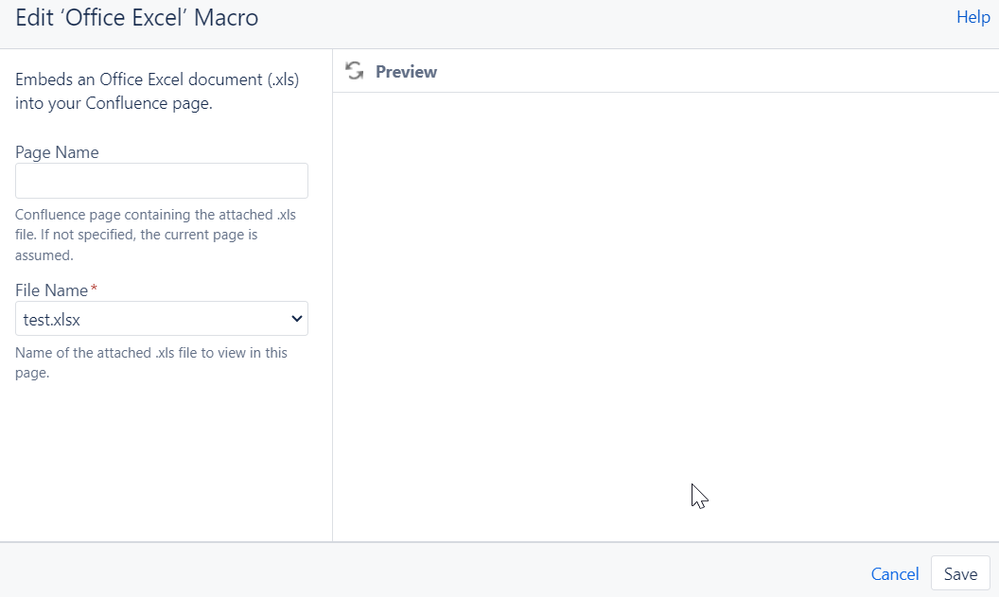Click the 'Confluence page containing the attached' hint
999x597 pixels.
pos(155,234)
